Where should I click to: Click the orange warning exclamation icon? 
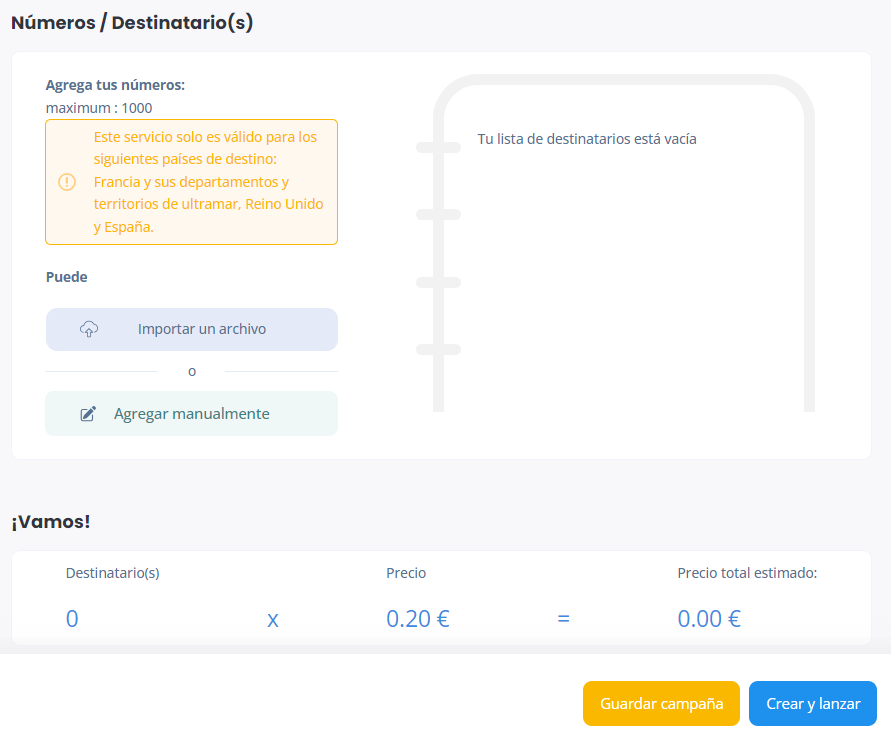(67, 182)
